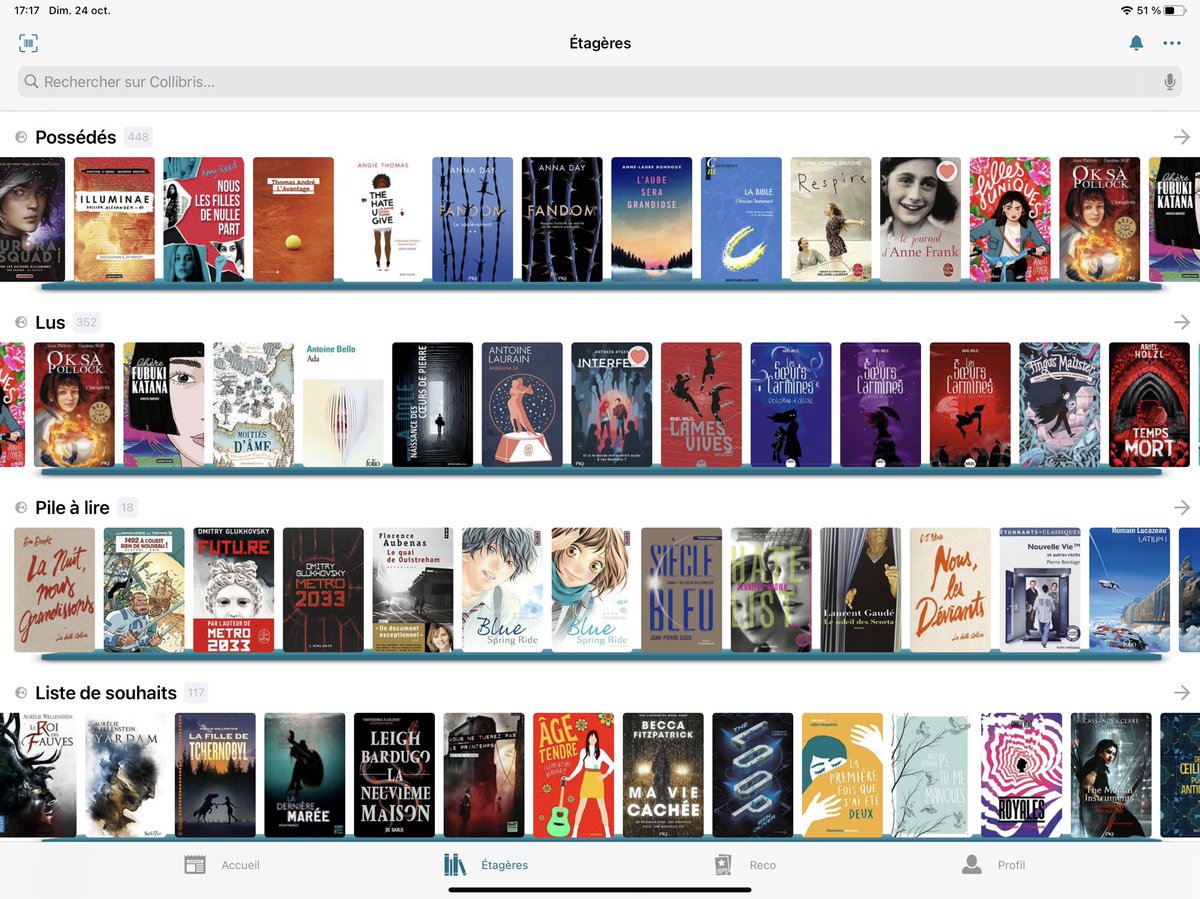The image size is (1200, 899).
Task: Open Âge Tendre book cover
Action: pyautogui.click(x=573, y=775)
